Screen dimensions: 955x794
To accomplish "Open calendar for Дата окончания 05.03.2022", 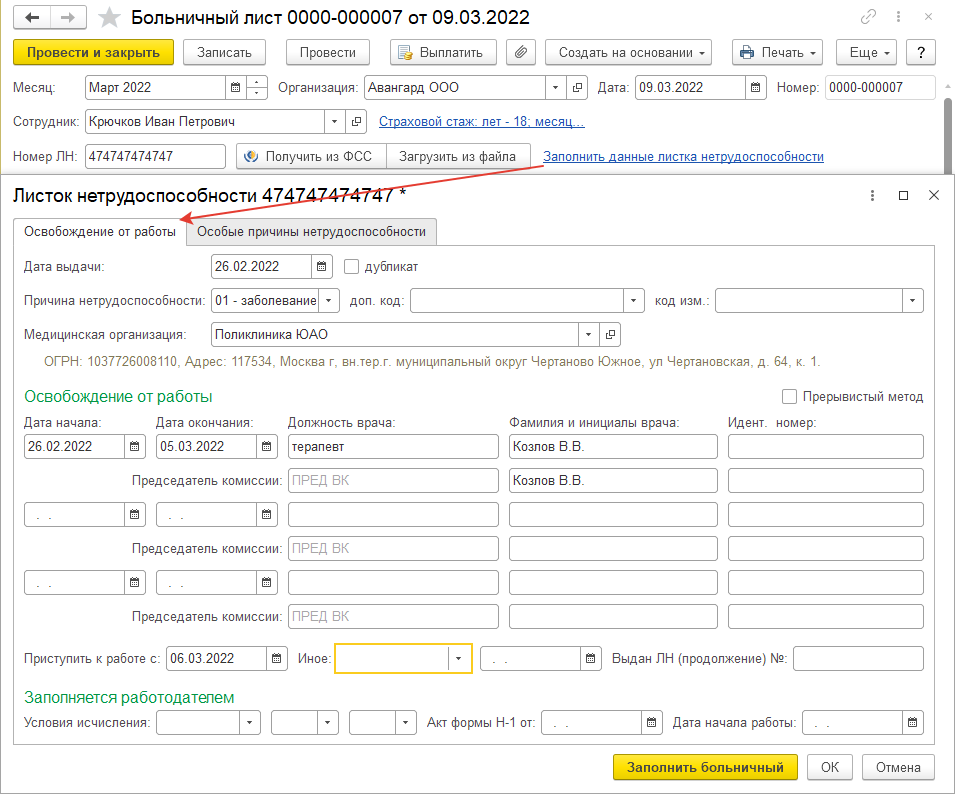I will [267, 447].
